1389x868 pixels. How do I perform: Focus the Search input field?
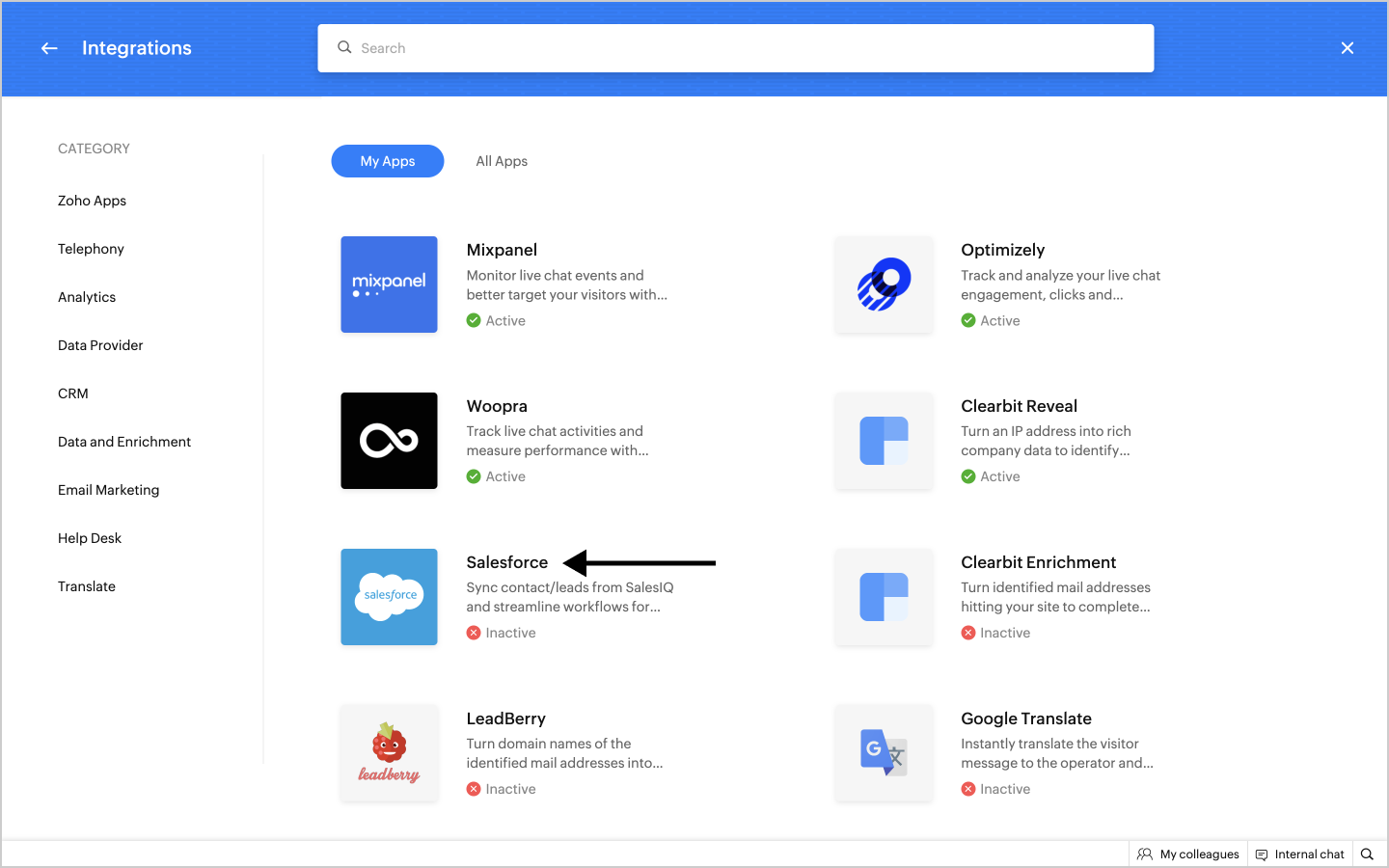(x=736, y=48)
